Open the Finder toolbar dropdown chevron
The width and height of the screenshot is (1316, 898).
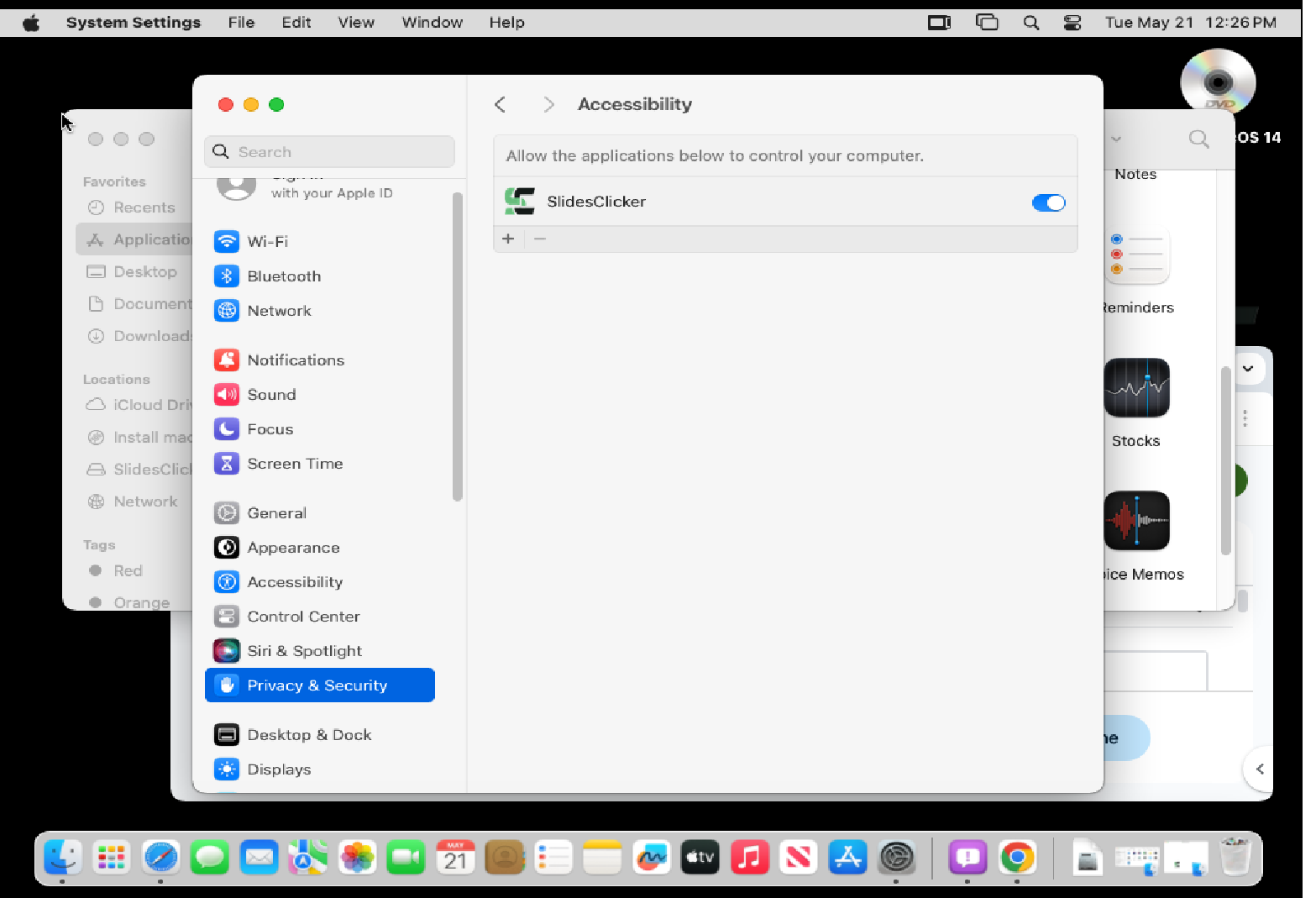pyautogui.click(x=1116, y=139)
